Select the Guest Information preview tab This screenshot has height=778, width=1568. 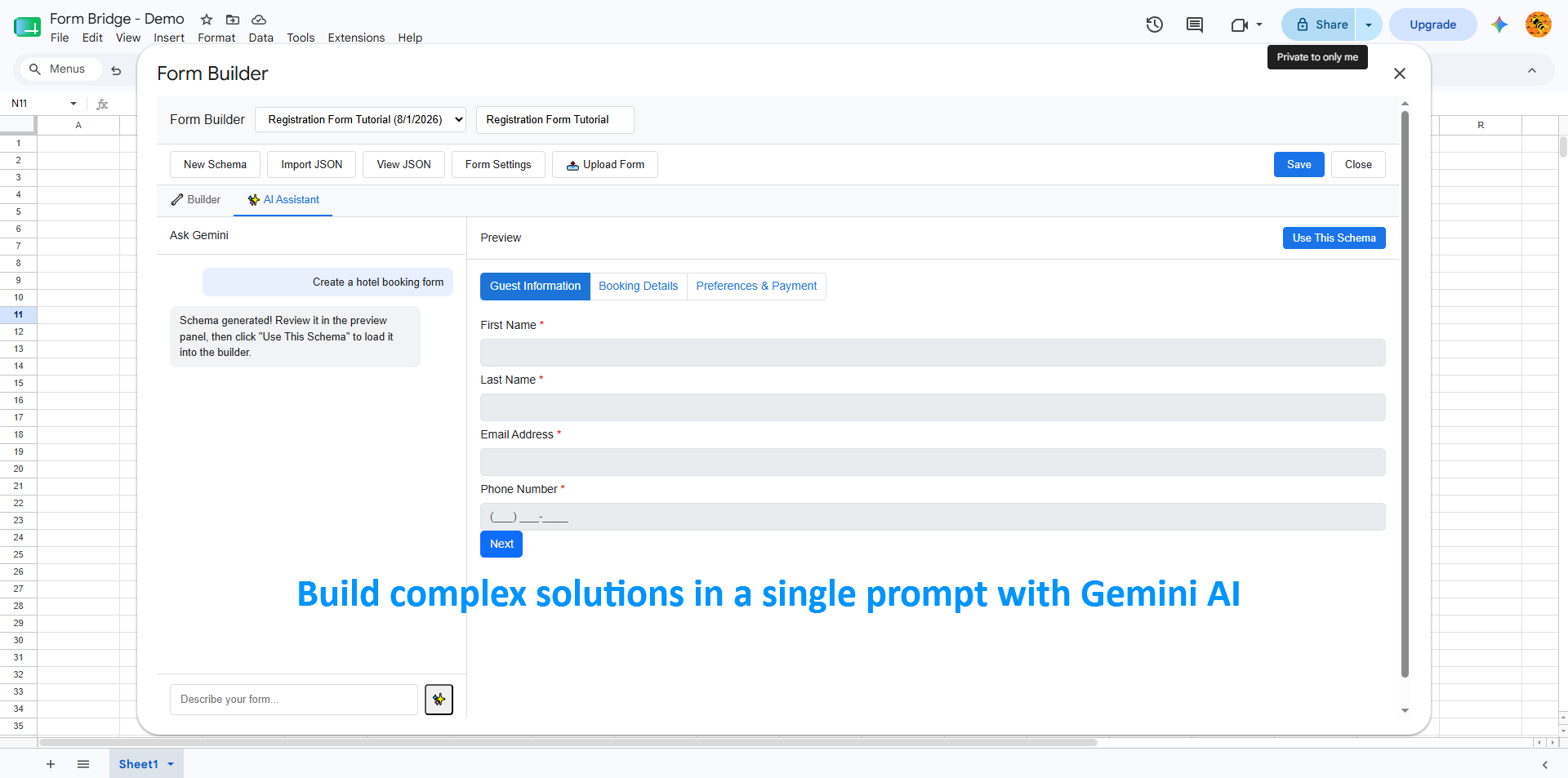coord(535,287)
